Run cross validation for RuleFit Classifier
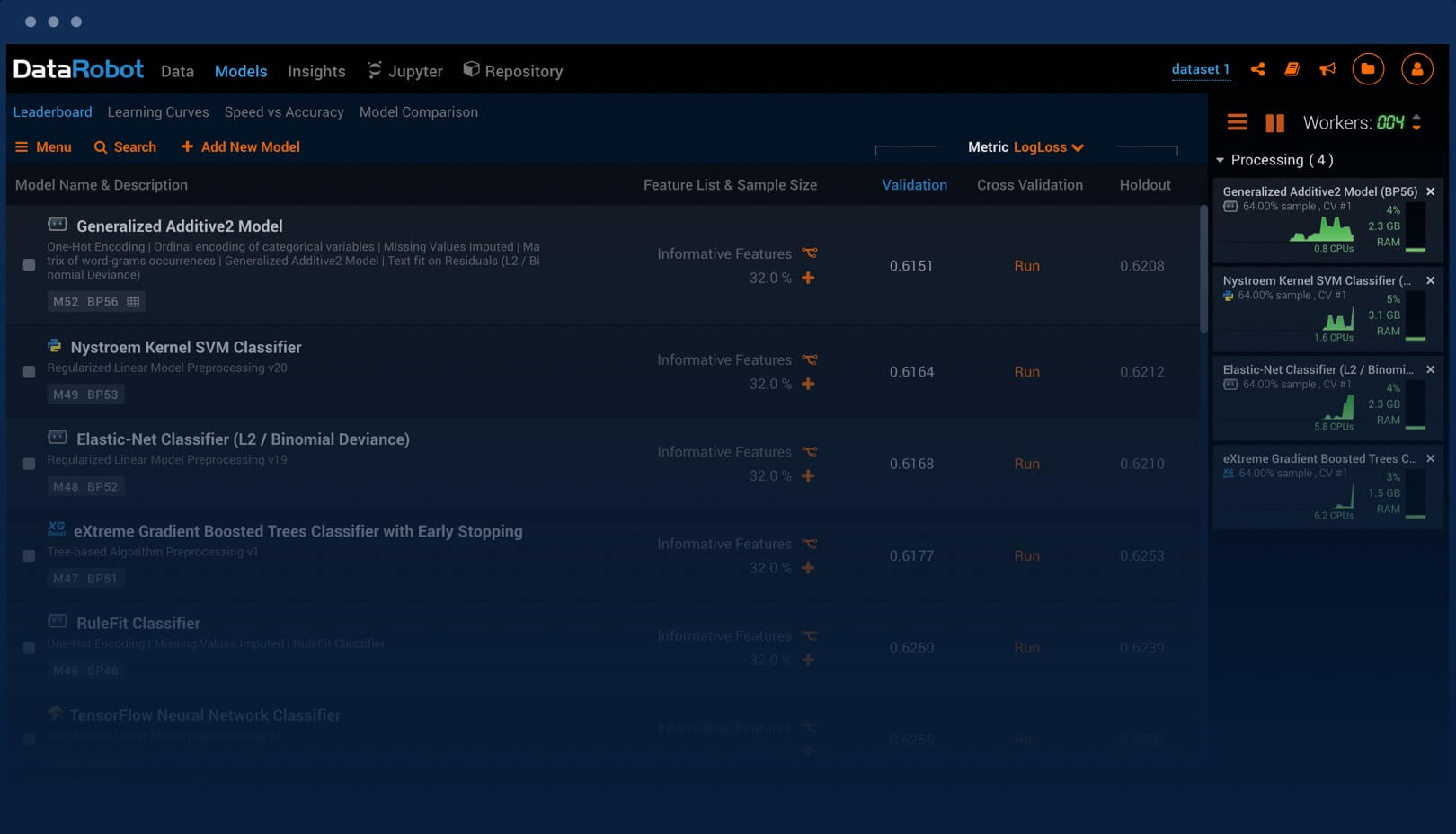The height and width of the screenshot is (834, 1456). pos(1026,648)
